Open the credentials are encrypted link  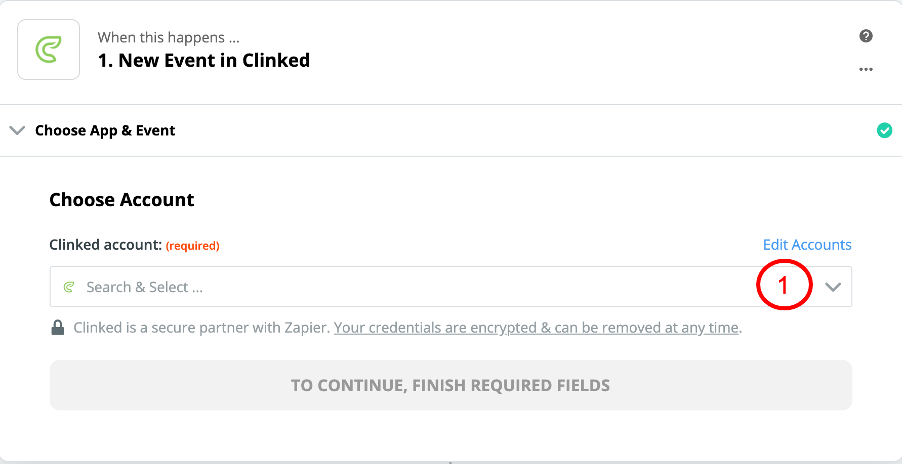[x=536, y=328]
